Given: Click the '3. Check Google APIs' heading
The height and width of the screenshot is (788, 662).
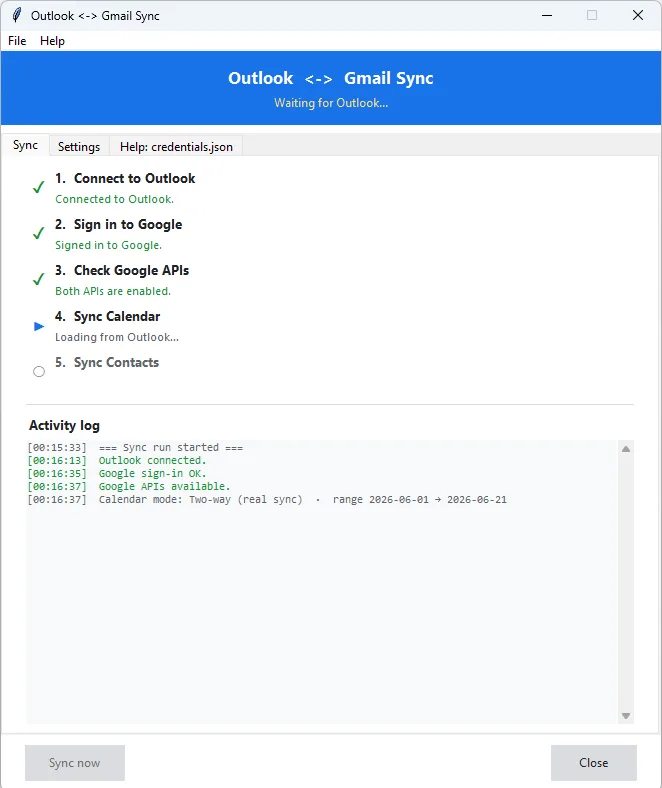Looking at the screenshot, I should click(x=122, y=270).
